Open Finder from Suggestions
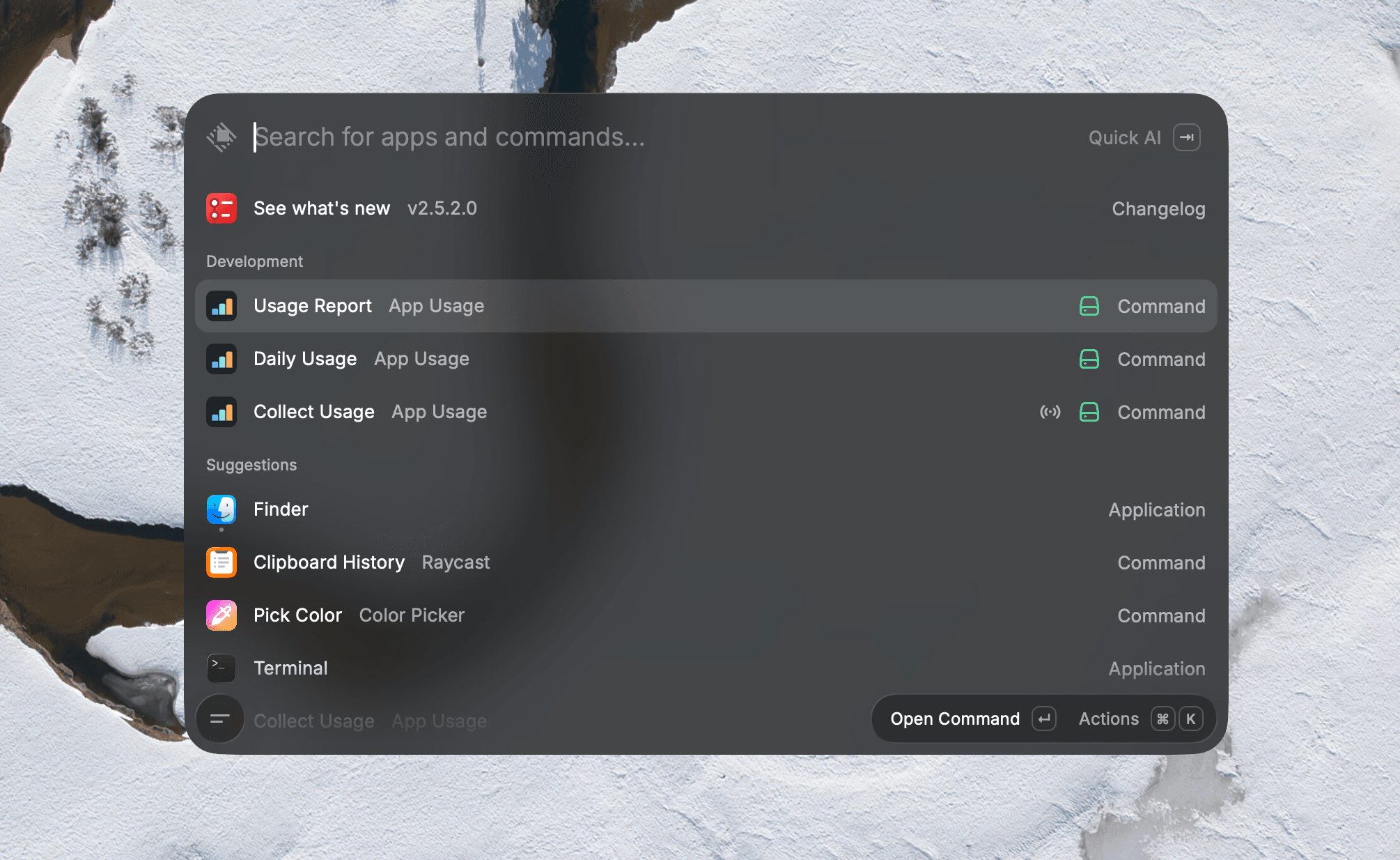This screenshot has width=1400, height=860. click(x=706, y=509)
